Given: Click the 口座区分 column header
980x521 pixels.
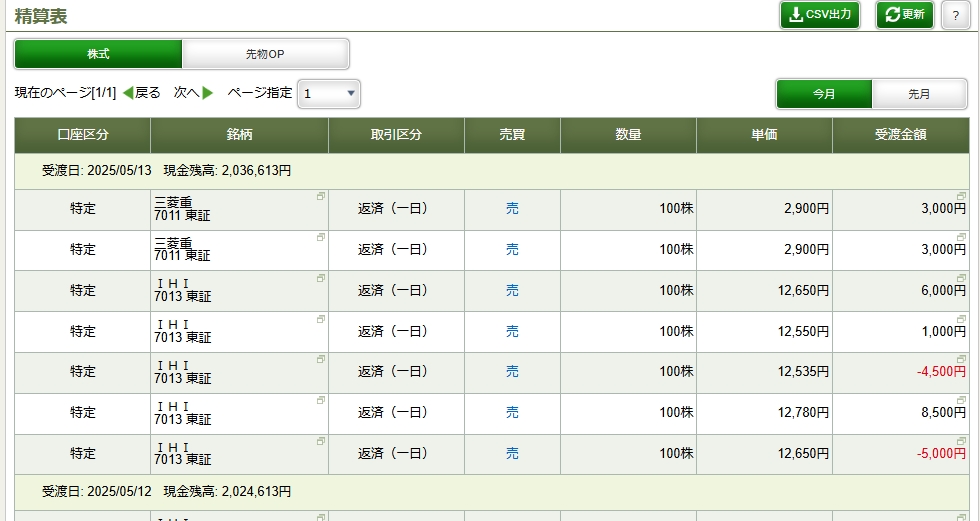Looking at the screenshot, I should [x=82, y=135].
